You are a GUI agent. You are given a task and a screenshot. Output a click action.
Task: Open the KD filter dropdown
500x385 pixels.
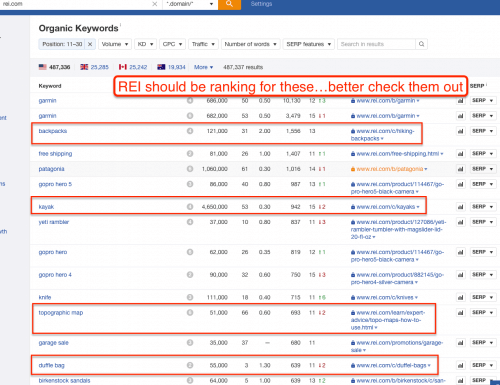(145, 44)
